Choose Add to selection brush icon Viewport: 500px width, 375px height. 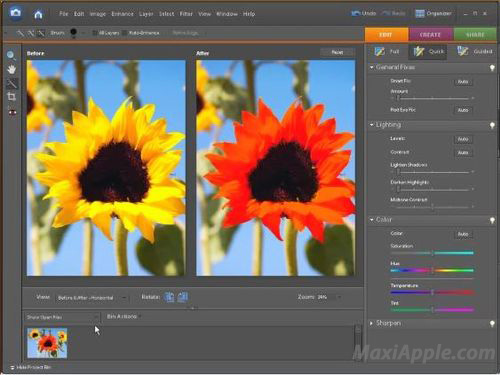(x=31, y=33)
